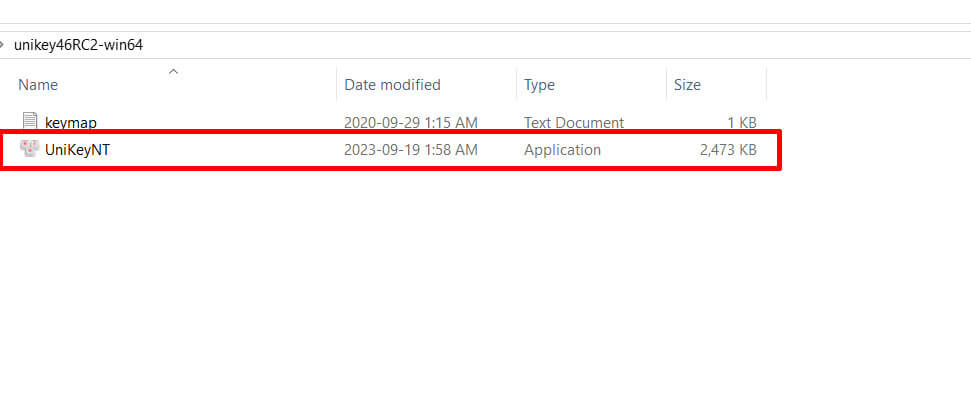Click the Text Document type cell
The width and height of the screenshot is (971, 420).
574,123
